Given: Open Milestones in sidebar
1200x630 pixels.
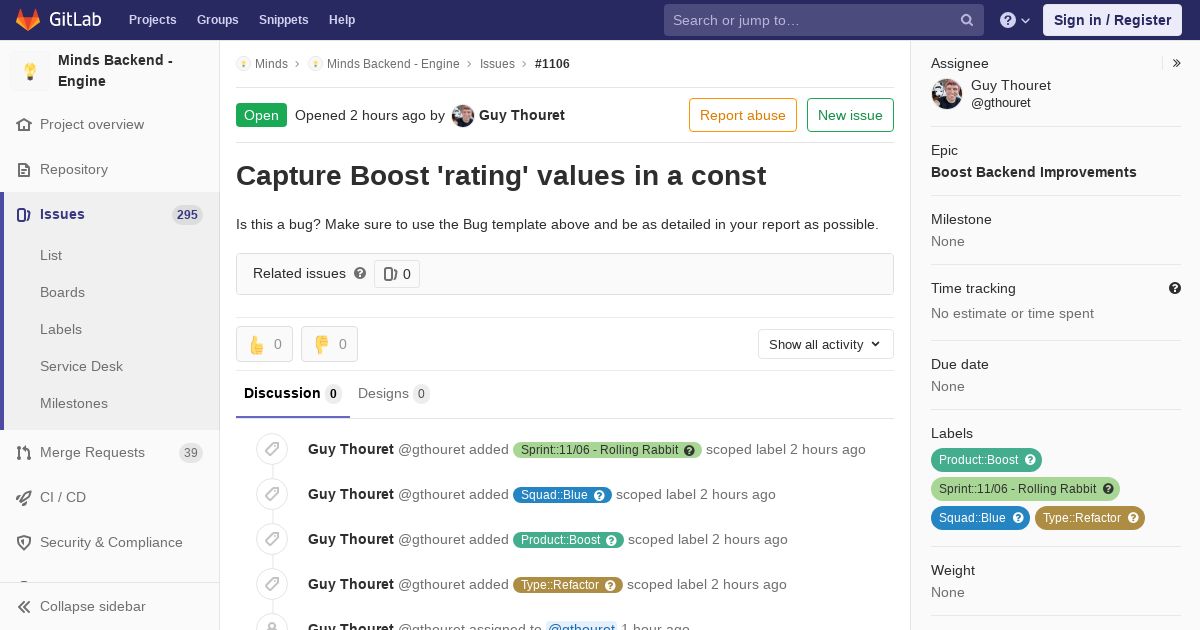Looking at the screenshot, I should (x=74, y=403).
